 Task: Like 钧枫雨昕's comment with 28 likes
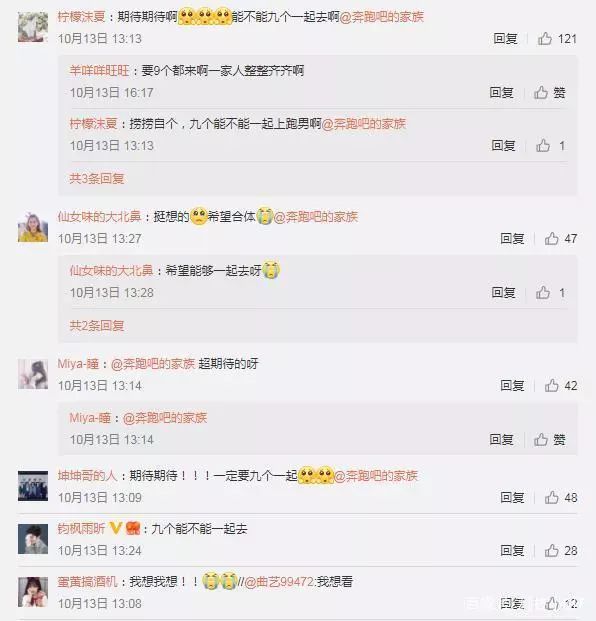point(551,551)
